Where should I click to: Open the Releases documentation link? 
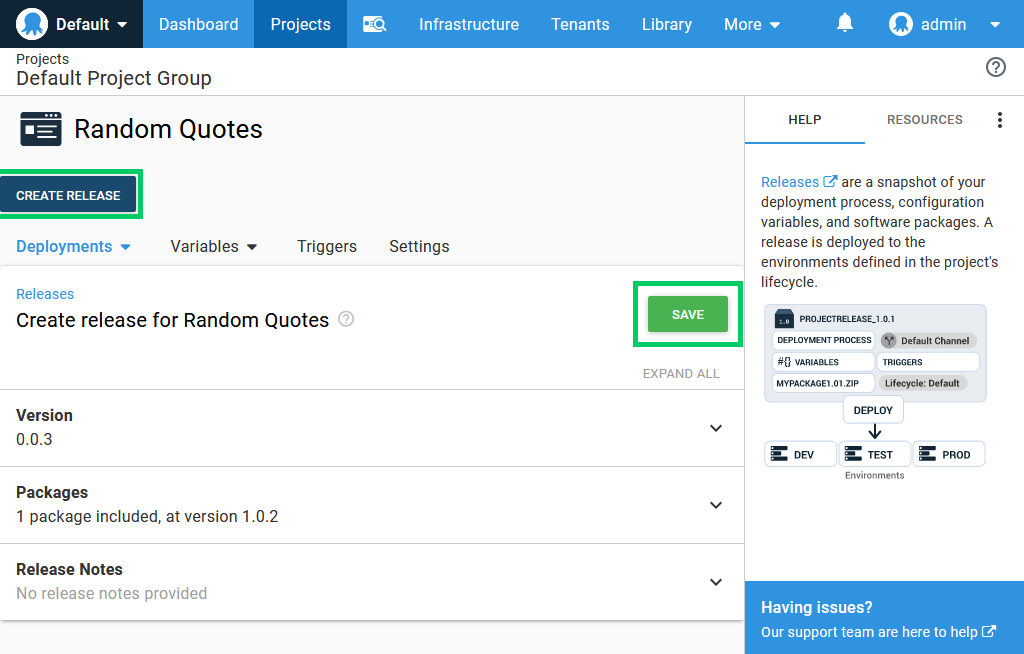tap(790, 182)
